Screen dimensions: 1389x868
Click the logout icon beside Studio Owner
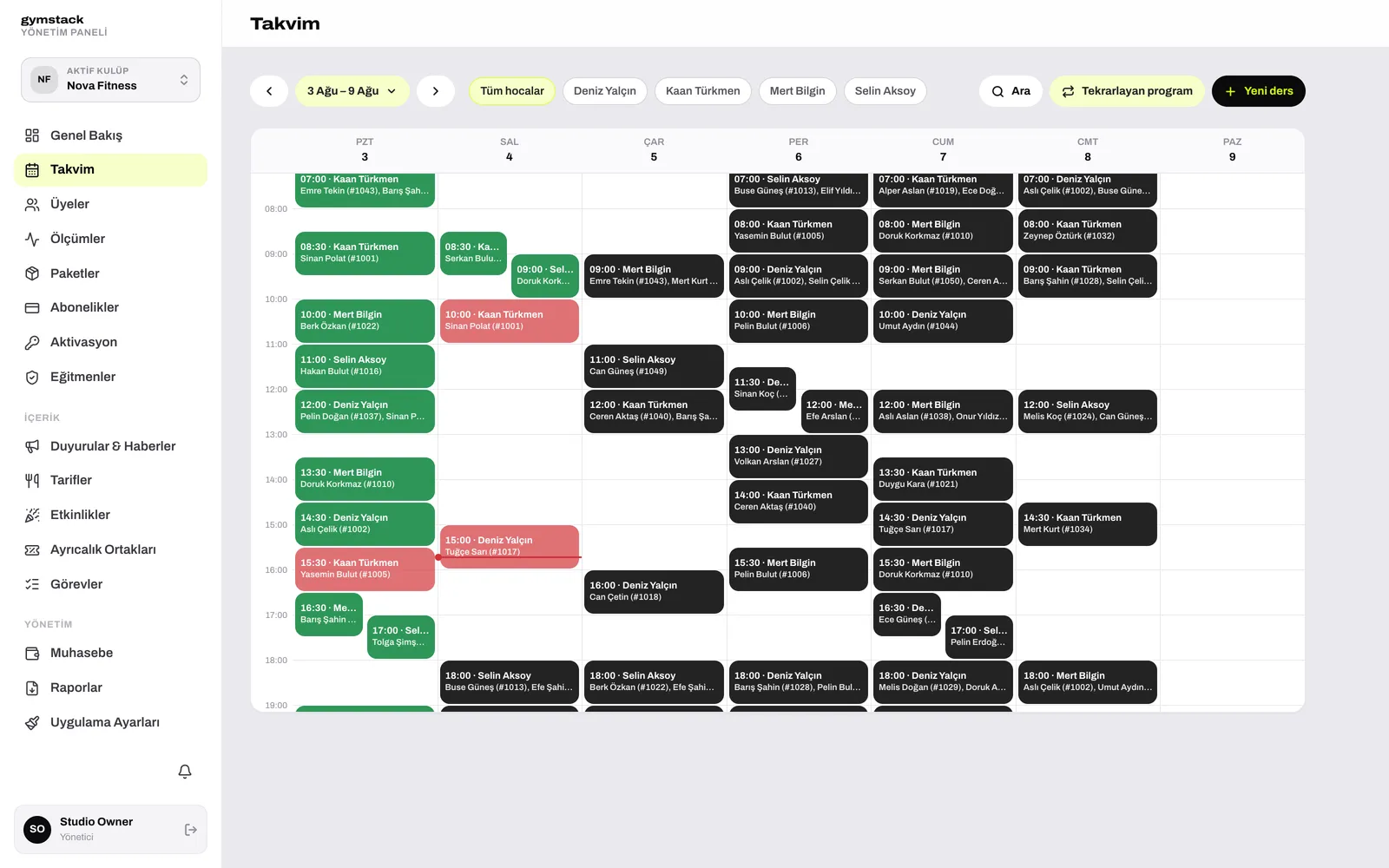pos(191,830)
